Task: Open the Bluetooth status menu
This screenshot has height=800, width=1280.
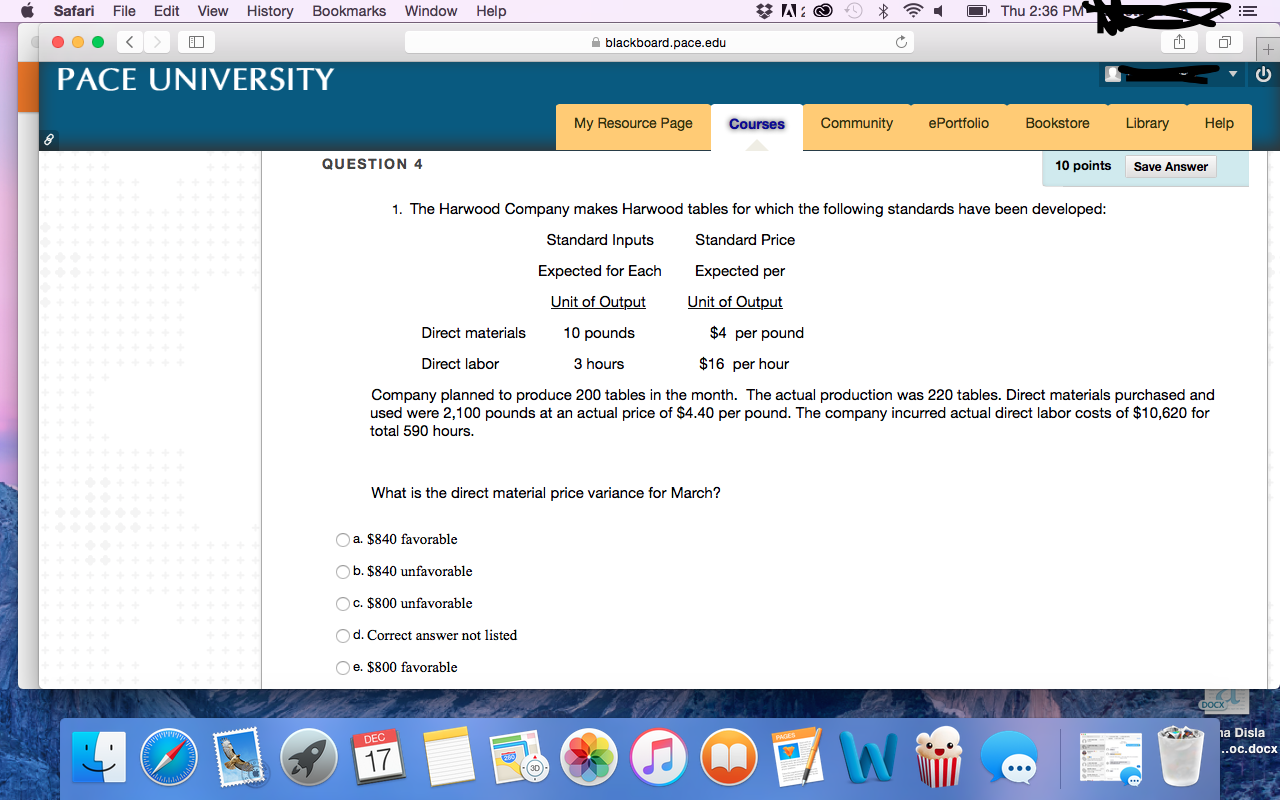Action: [883, 11]
